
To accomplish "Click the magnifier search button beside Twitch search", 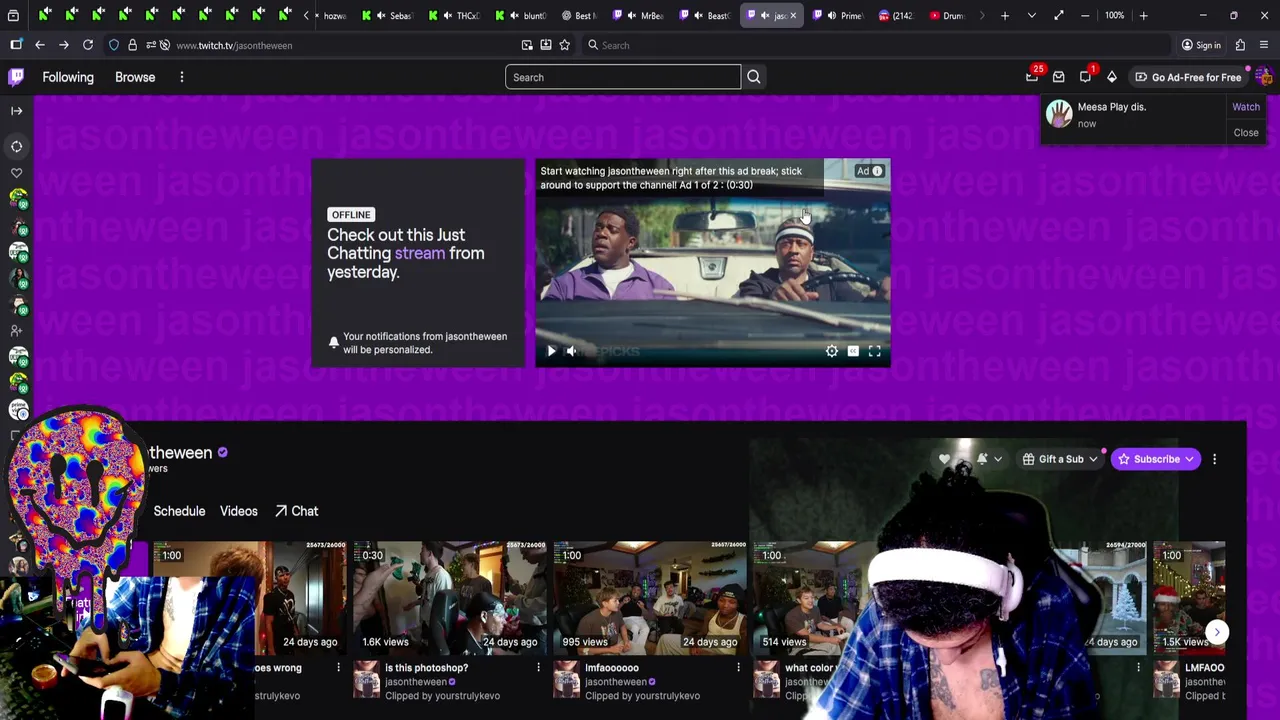I will 754,77.
